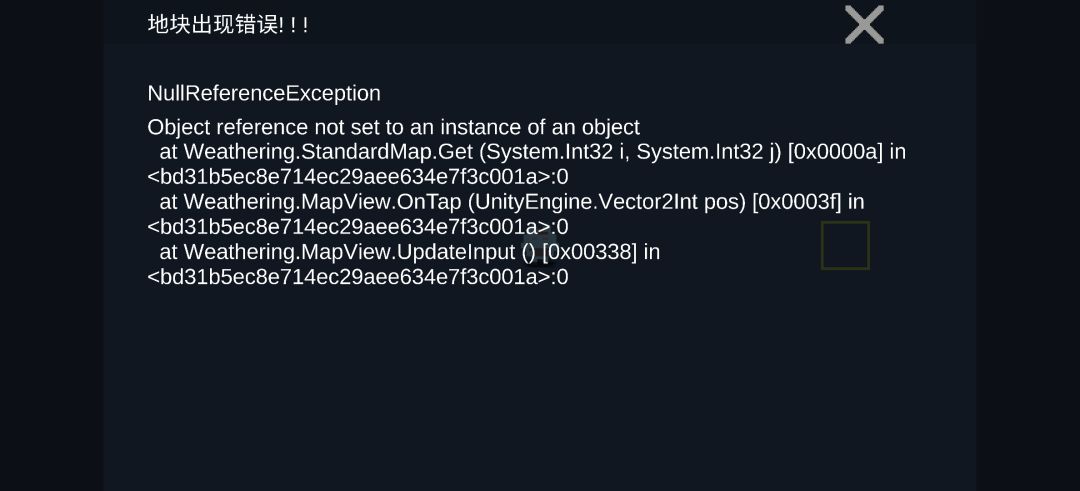Select the final hash line of the trace
This screenshot has height=491, width=1080.
pos(357,277)
